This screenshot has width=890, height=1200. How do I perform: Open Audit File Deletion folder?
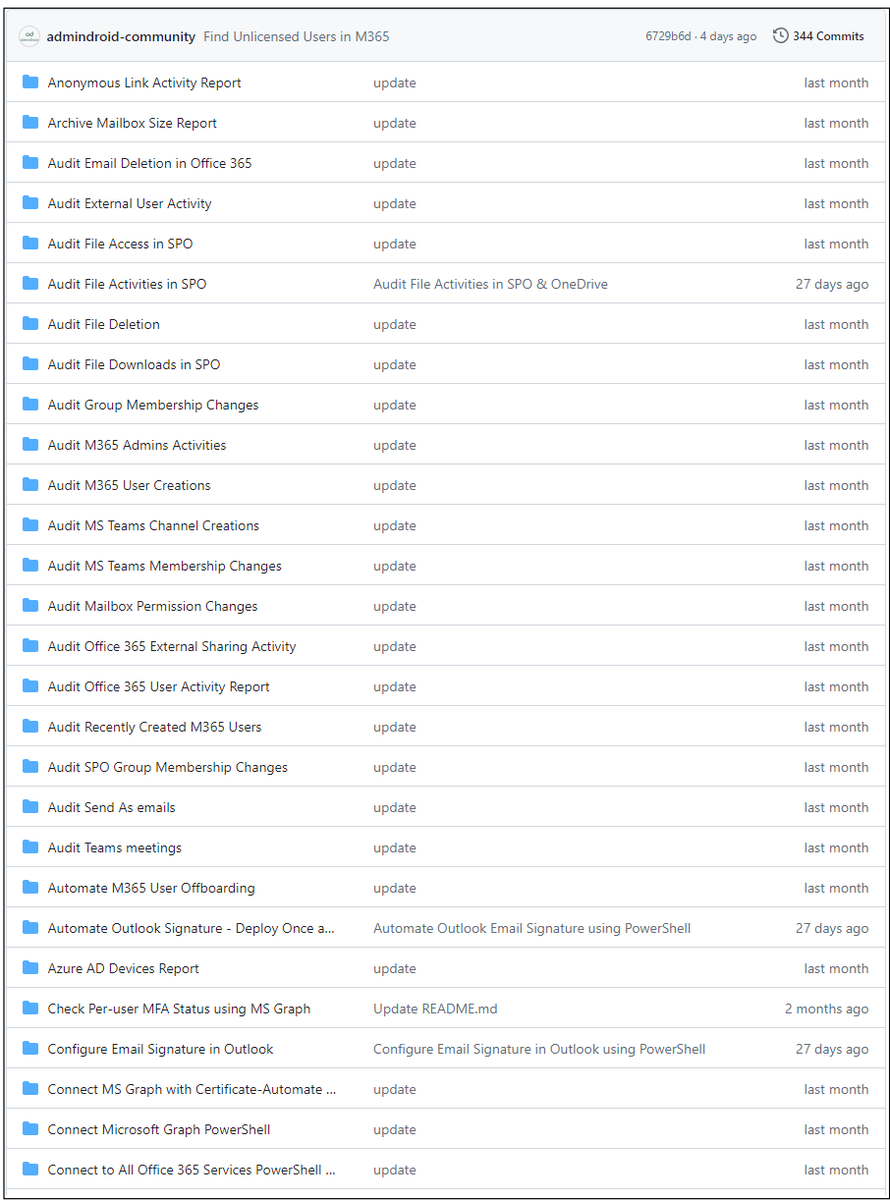(x=104, y=324)
